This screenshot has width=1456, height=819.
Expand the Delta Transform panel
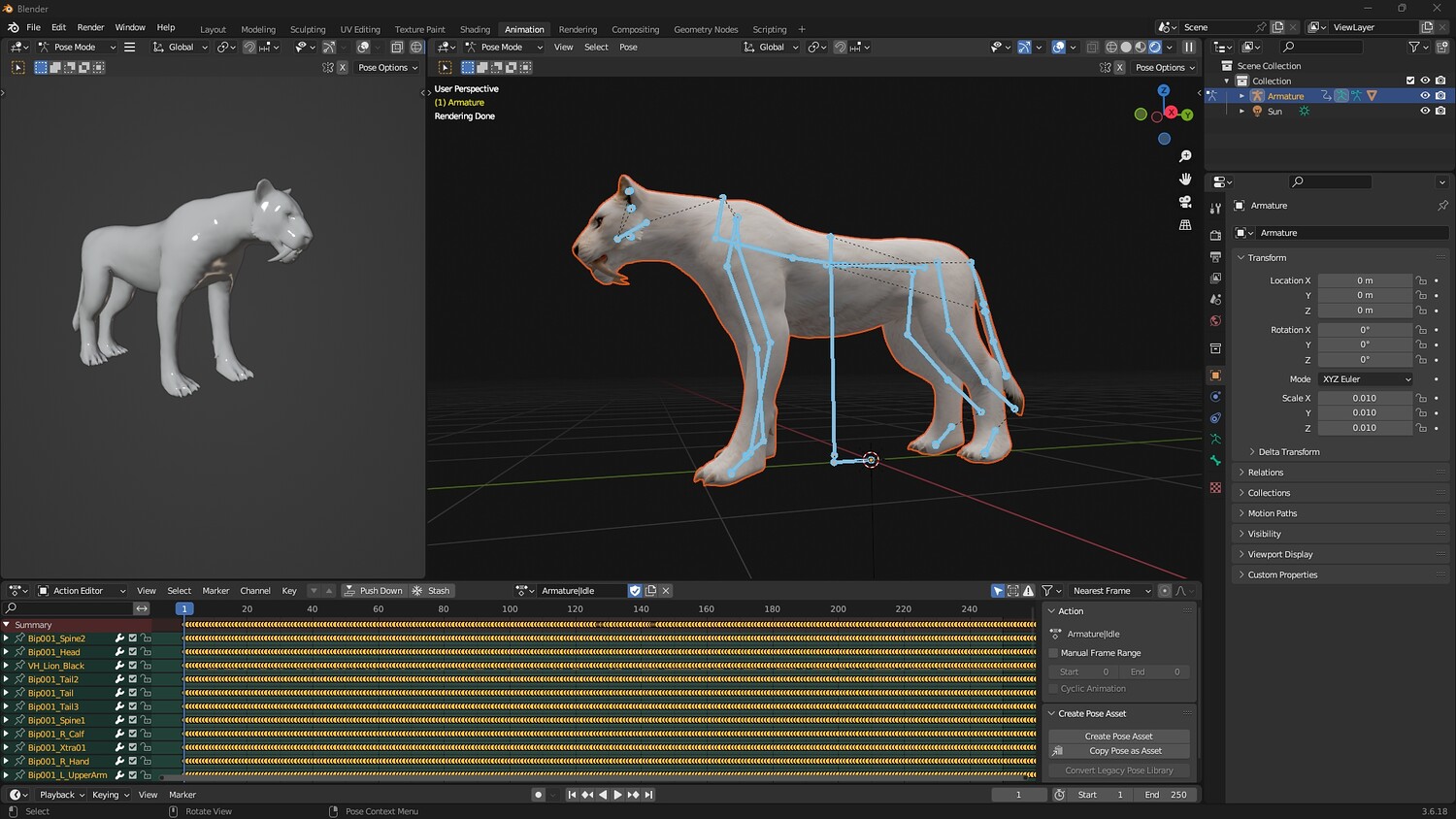[1288, 452]
